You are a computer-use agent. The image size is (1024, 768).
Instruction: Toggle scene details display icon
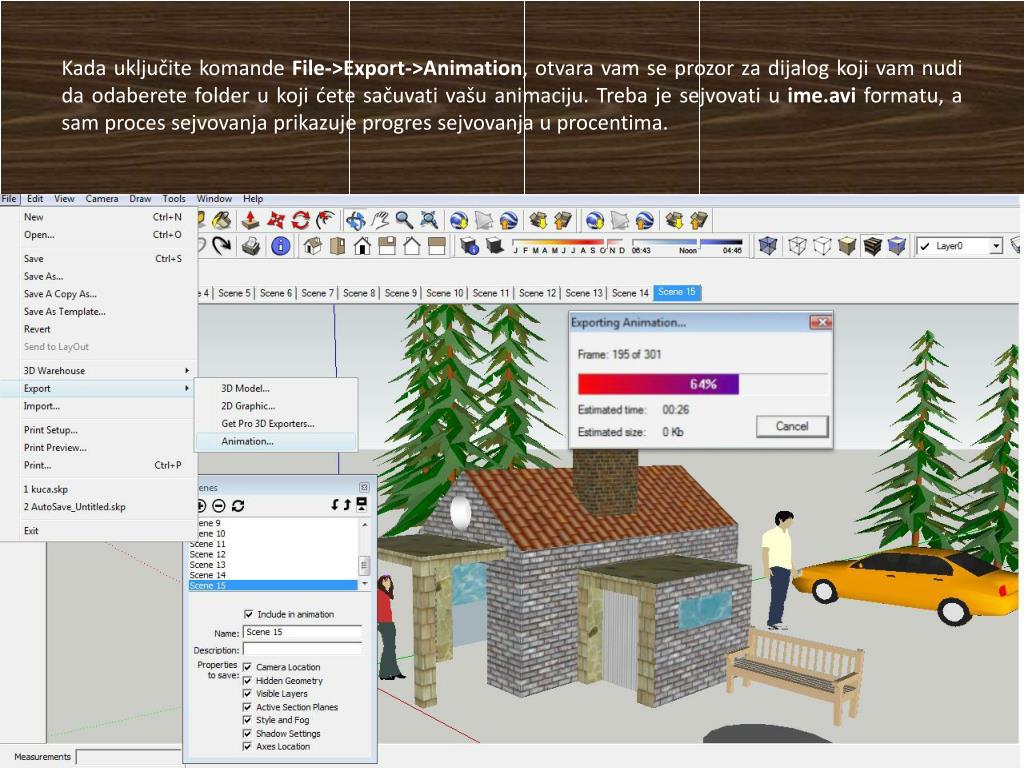[361, 504]
